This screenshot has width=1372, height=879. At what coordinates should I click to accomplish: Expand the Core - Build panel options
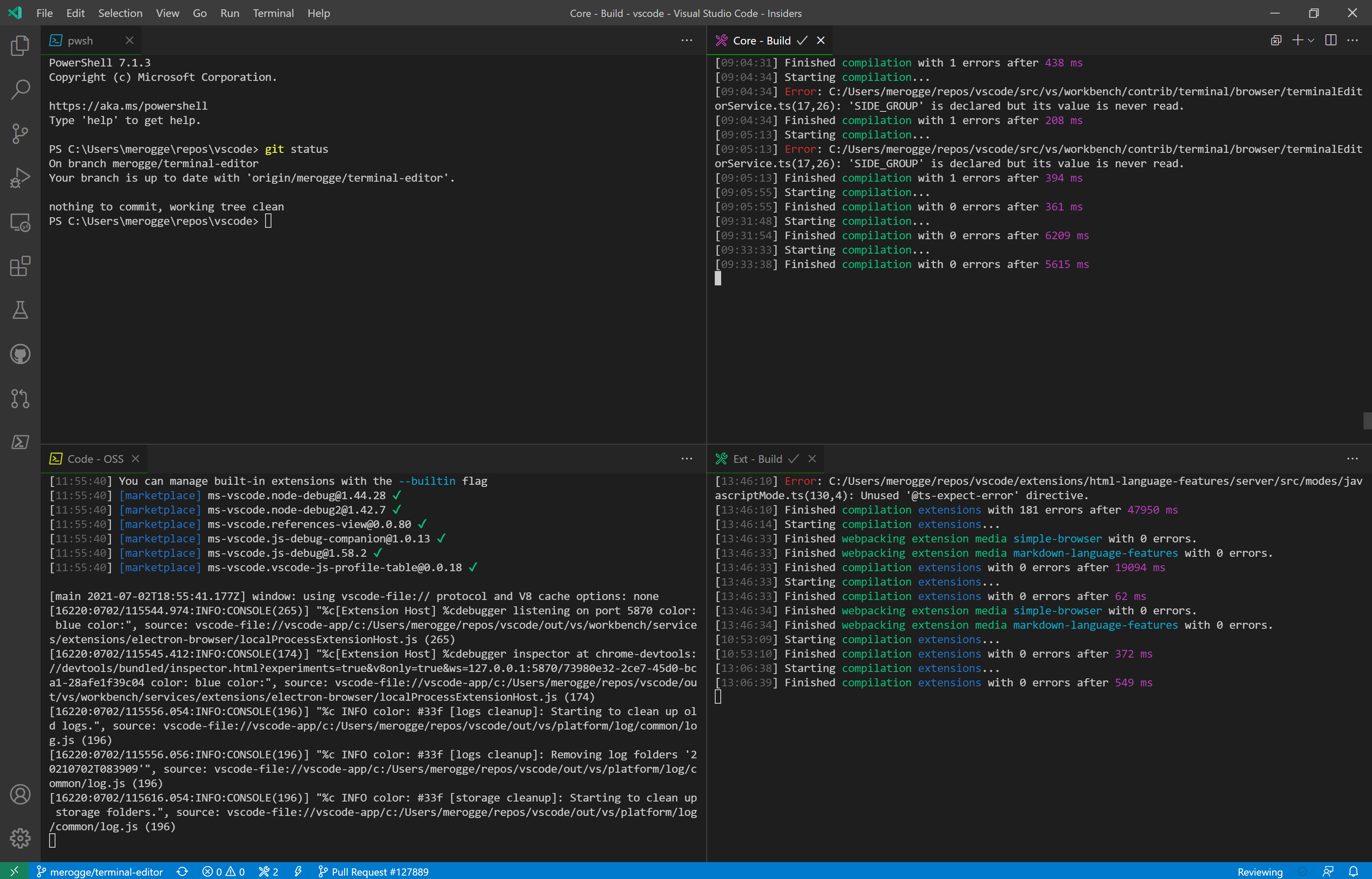[1353, 40]
